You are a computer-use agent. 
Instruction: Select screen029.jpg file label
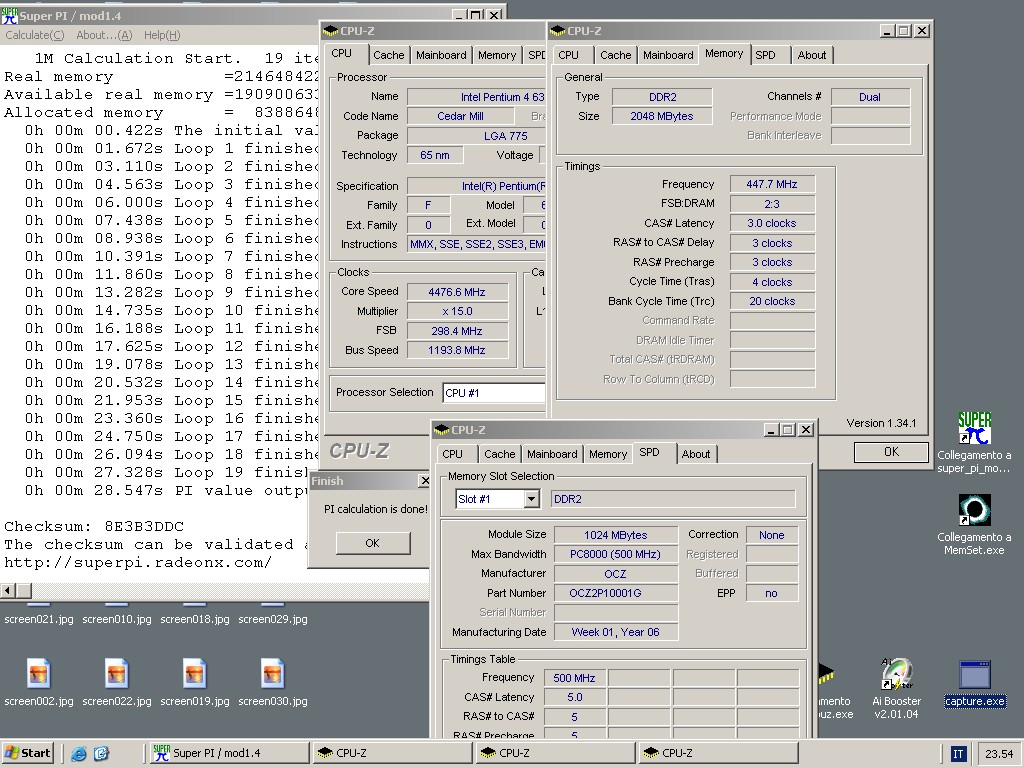[x=272, y=619]
